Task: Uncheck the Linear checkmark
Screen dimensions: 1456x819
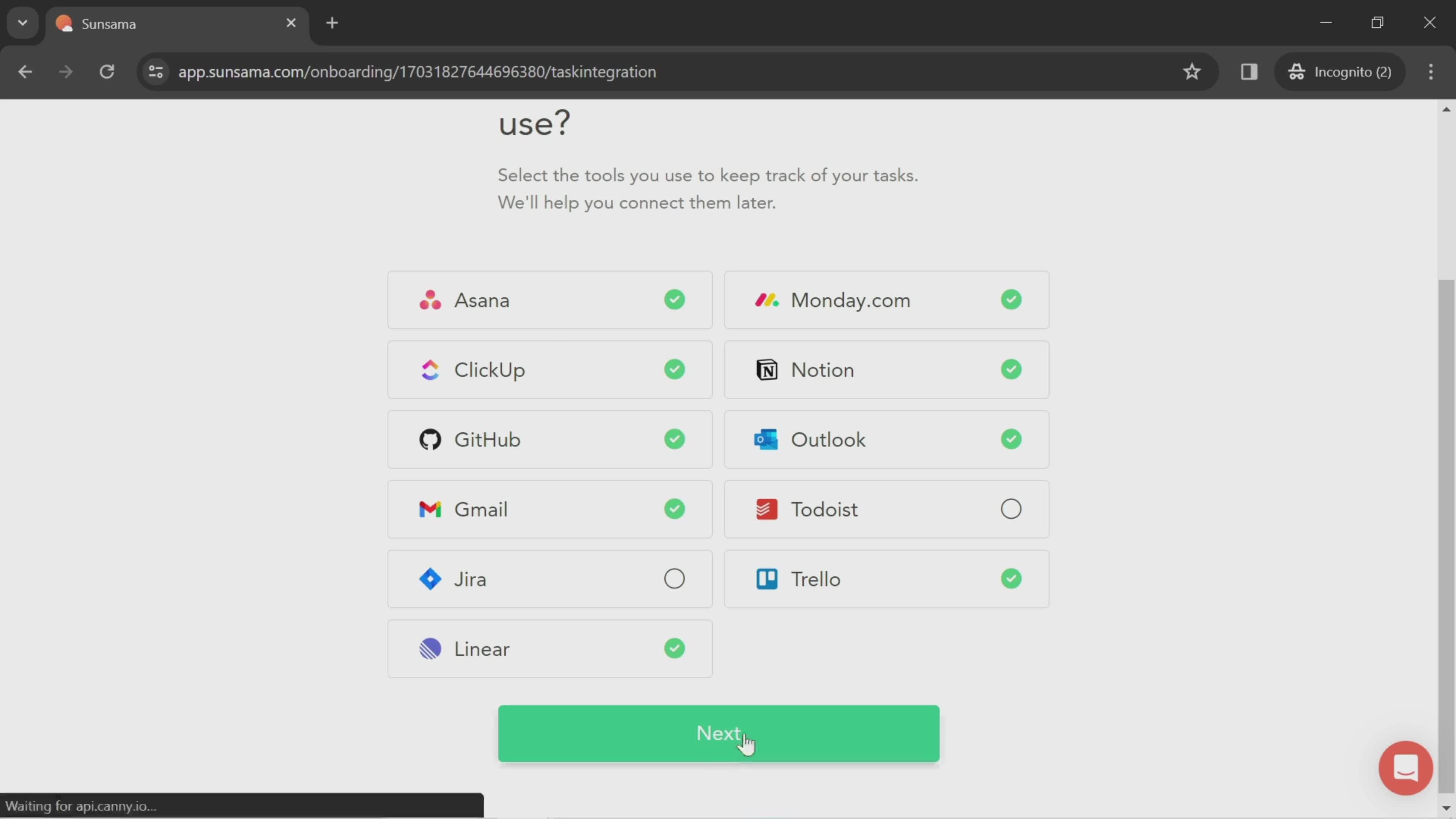Action: [x=674, y=648]
